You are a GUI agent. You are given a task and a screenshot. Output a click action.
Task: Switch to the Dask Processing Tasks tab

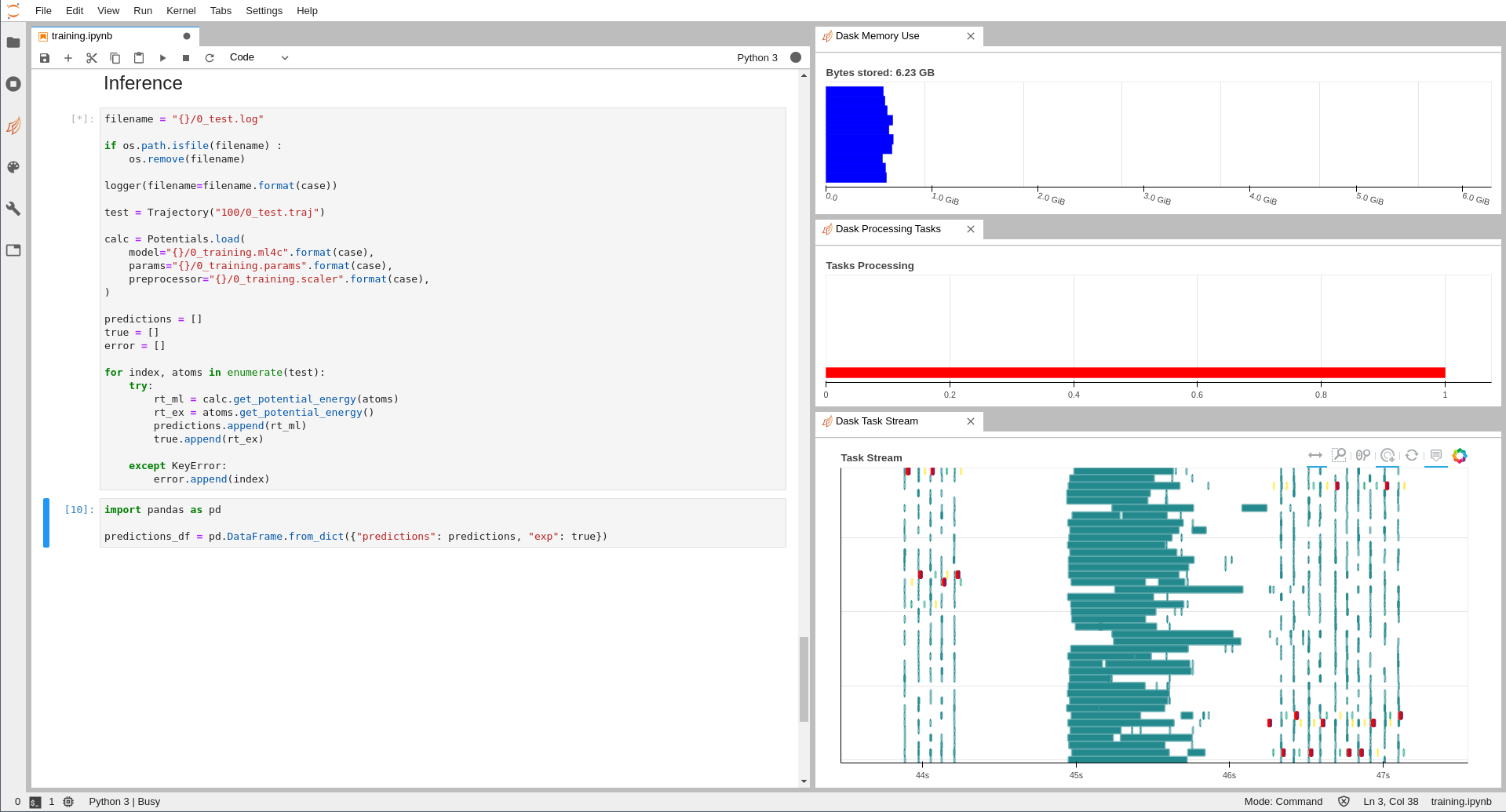pyautogui.click(x=888, y=229)
